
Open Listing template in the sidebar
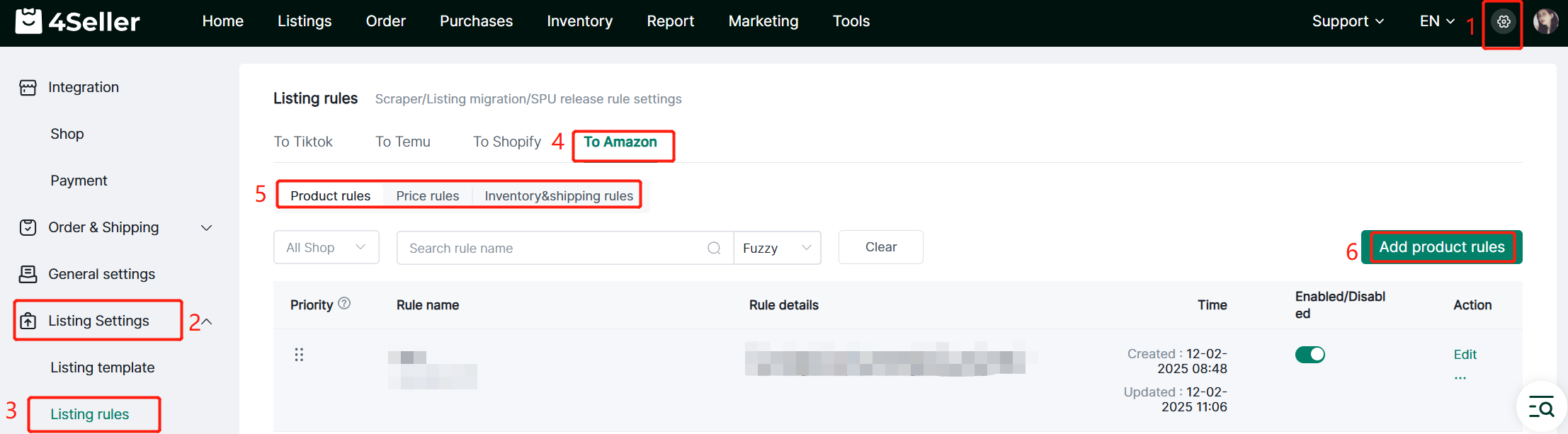103,367
